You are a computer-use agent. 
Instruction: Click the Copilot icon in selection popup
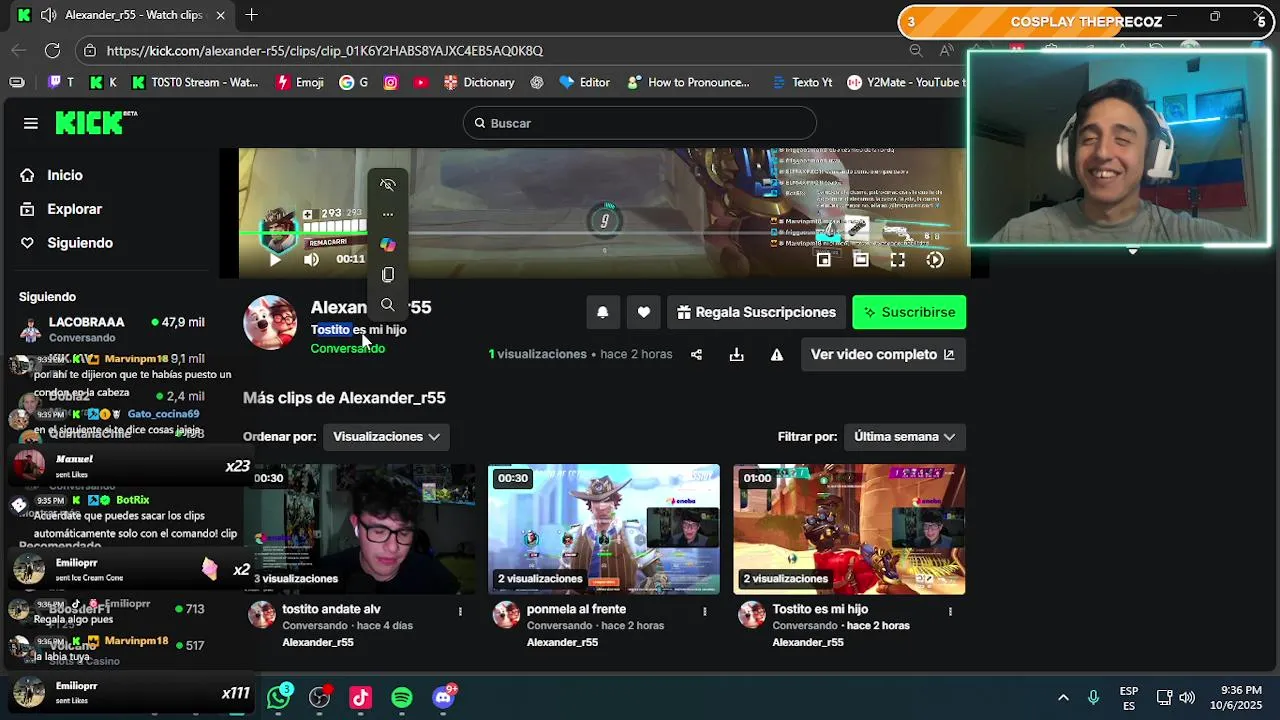(x=388, y=244)
